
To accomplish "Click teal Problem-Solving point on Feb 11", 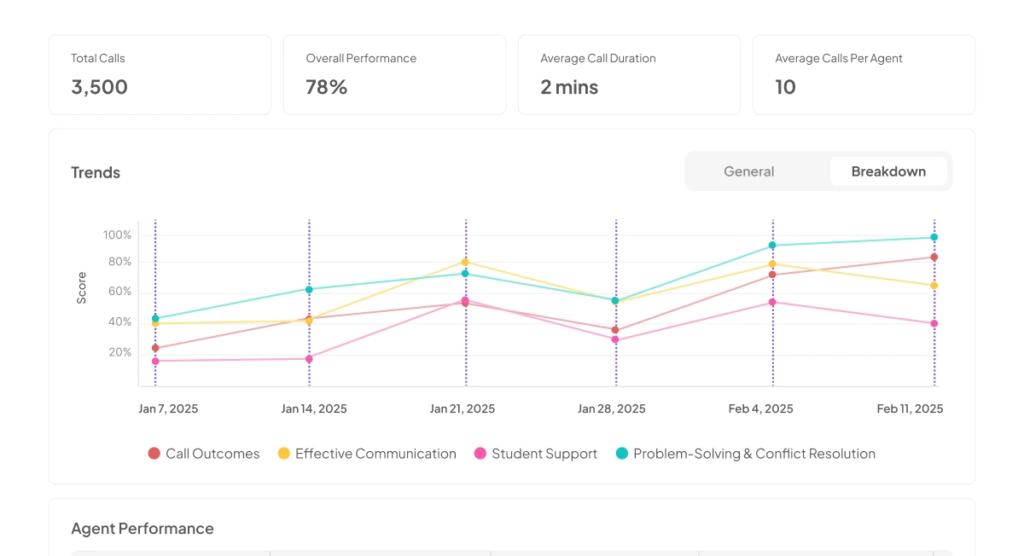I will point(934,237).
